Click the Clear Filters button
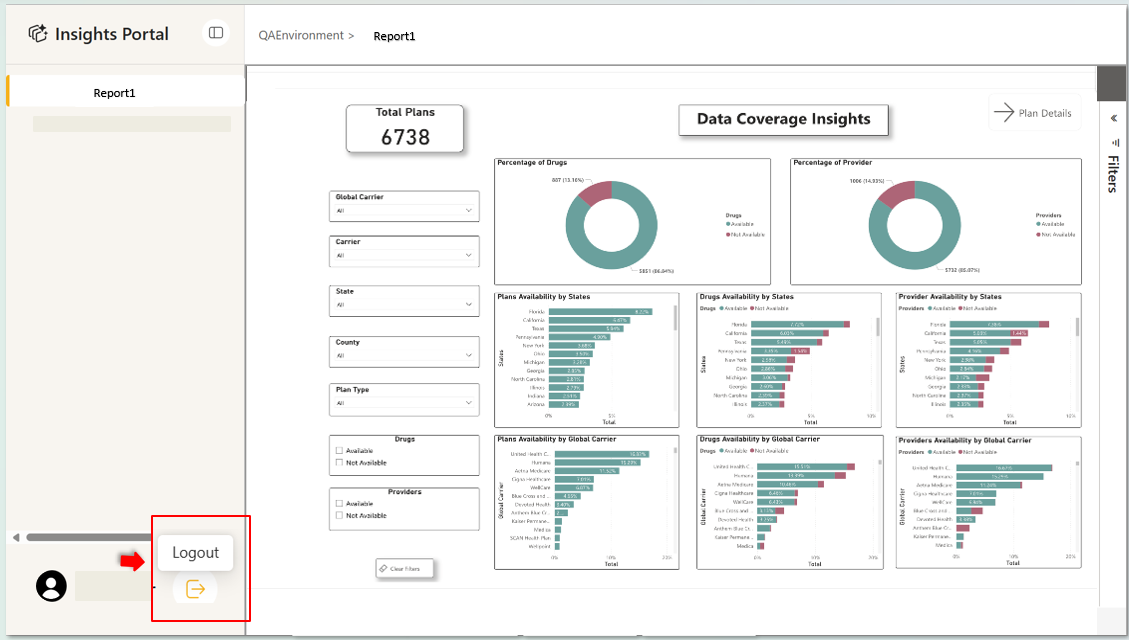Viewport: 1129px width, 640px height. pos(405,569)
